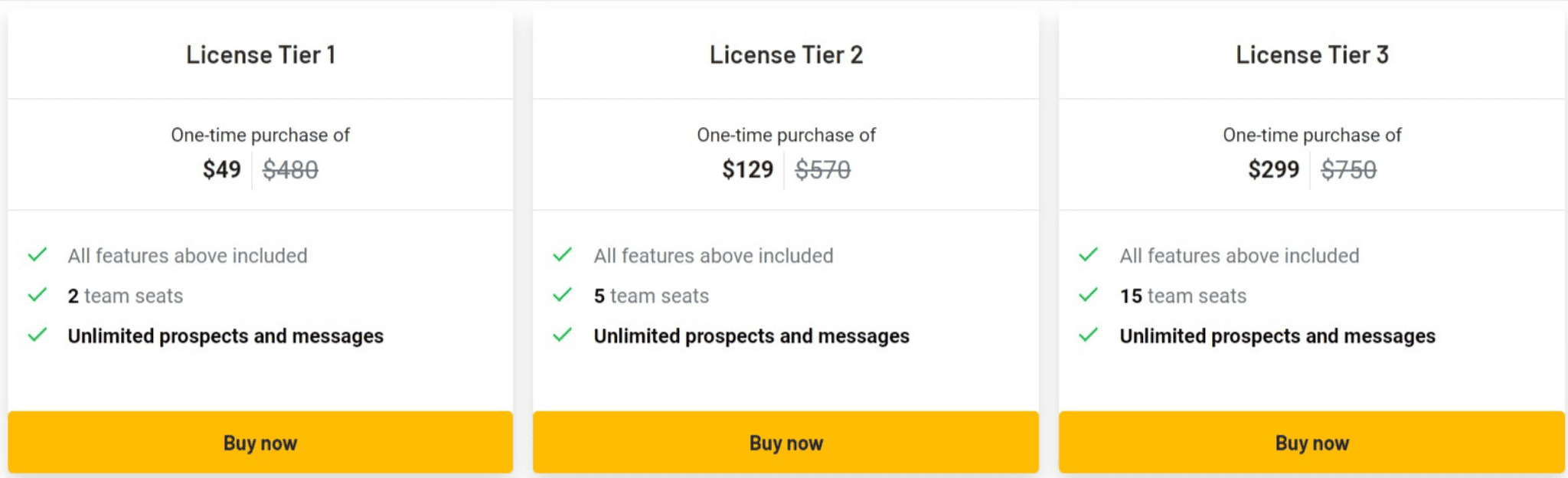Select the License Tier 3 heading

[x=1312, y=55]
